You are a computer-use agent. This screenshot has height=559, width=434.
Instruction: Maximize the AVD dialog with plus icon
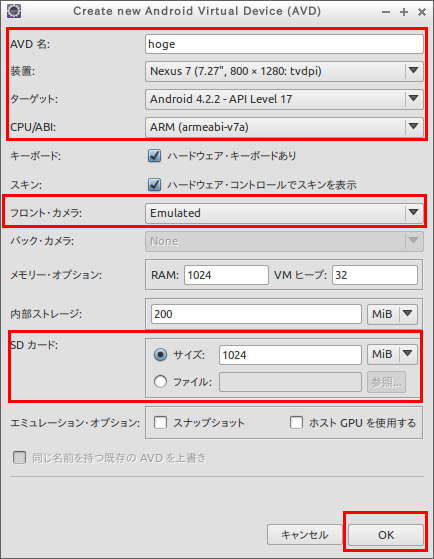[404, 12]
